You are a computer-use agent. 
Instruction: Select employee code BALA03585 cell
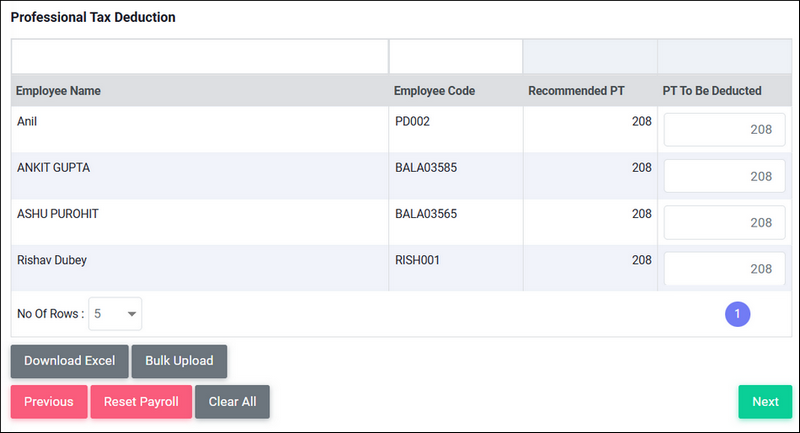pyautogui.click(x=426, y=168)
